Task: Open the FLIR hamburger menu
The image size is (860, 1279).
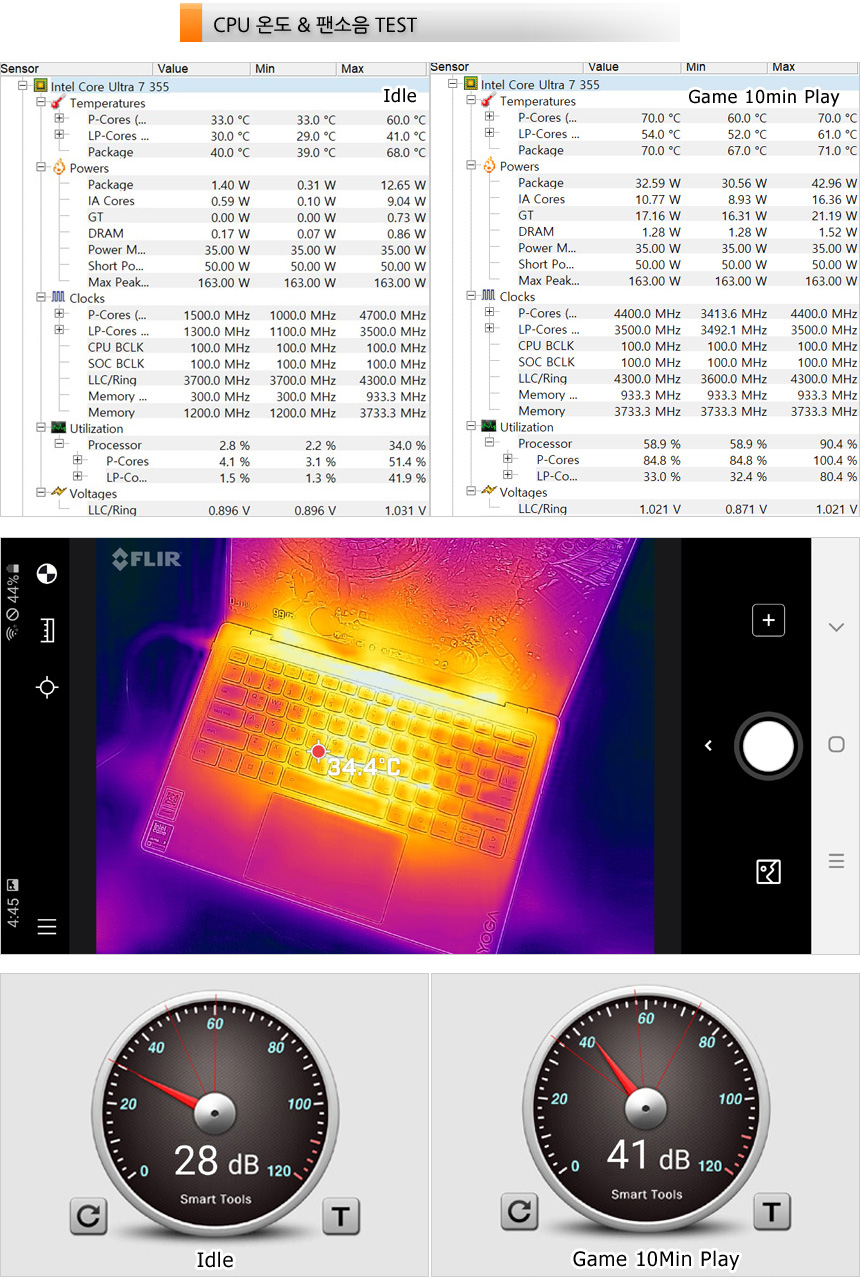Action: click(x=46, y=926)
